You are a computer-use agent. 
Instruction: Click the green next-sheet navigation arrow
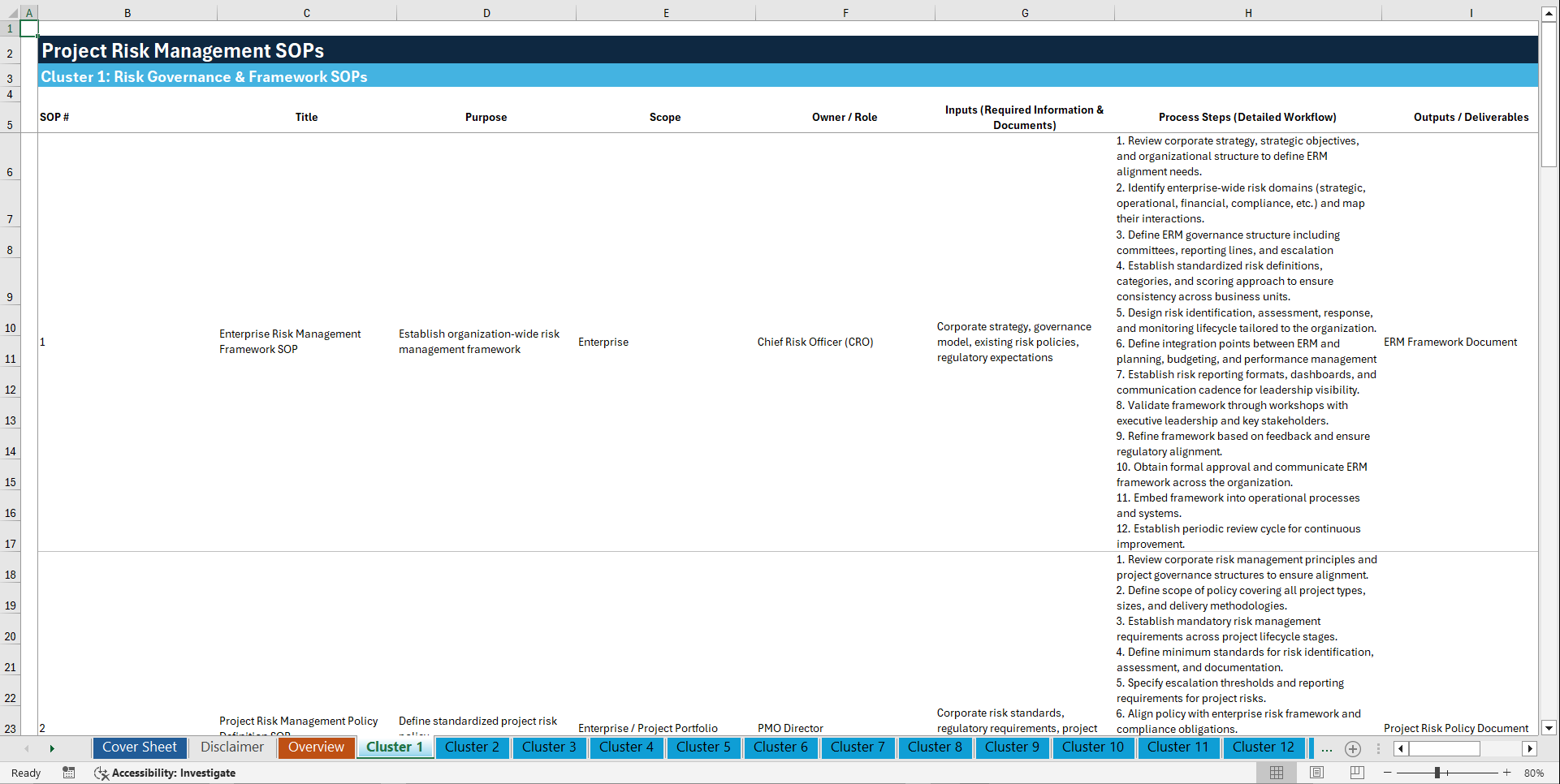[52, 747]
